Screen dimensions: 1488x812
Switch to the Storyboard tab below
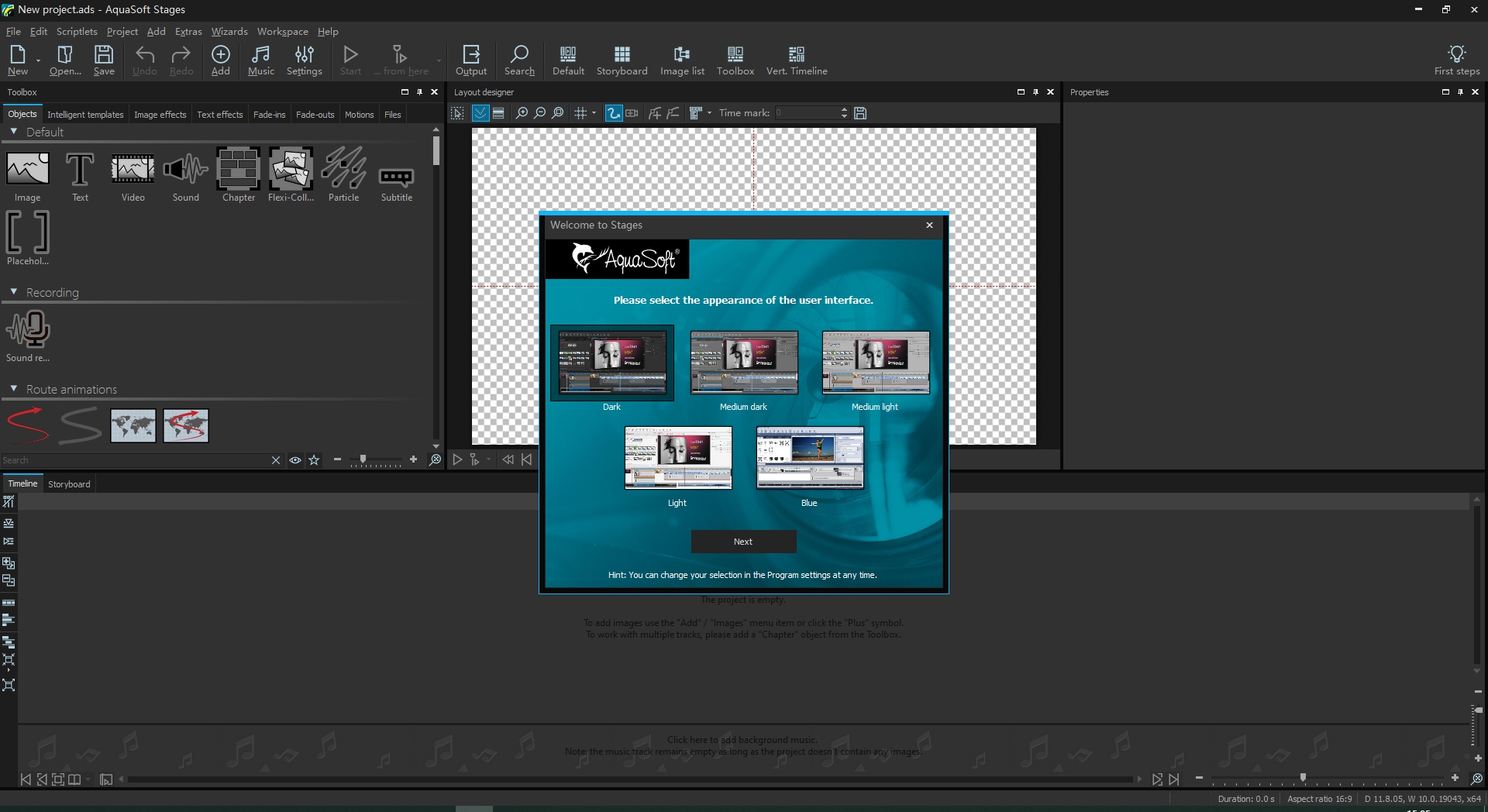(x=69, y=484)
